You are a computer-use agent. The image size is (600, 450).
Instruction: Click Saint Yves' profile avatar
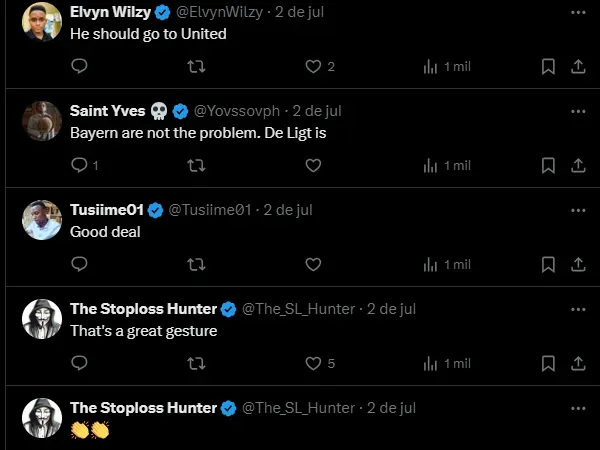point(42,120)
